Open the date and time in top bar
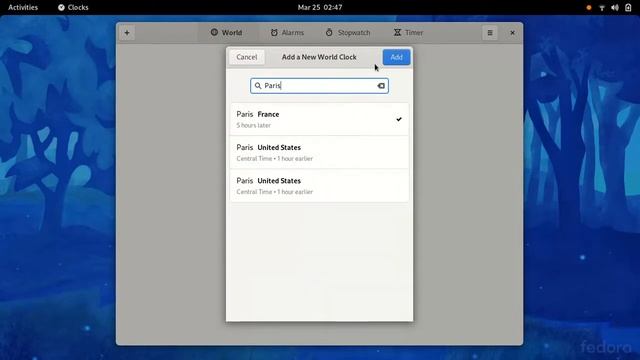This screenshot has width=640, height=360. (320, 7)
